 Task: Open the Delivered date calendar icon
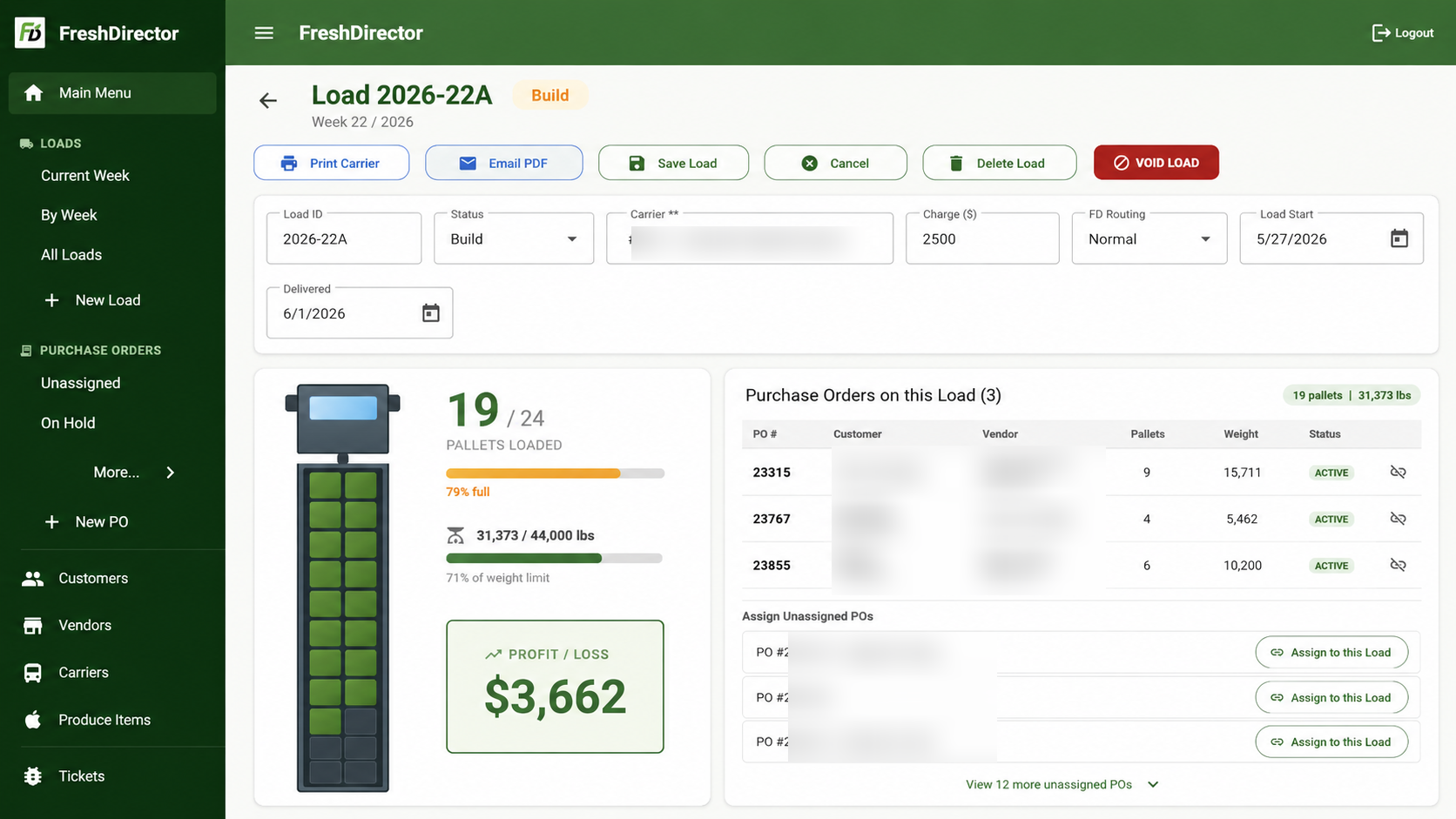430,313
